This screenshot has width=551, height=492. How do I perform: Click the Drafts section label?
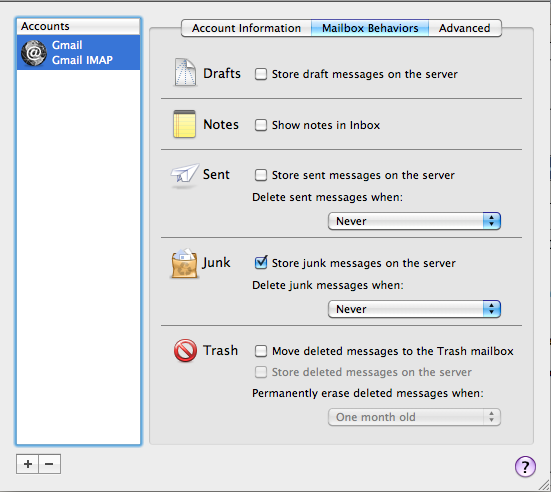(x=222, y=73)
